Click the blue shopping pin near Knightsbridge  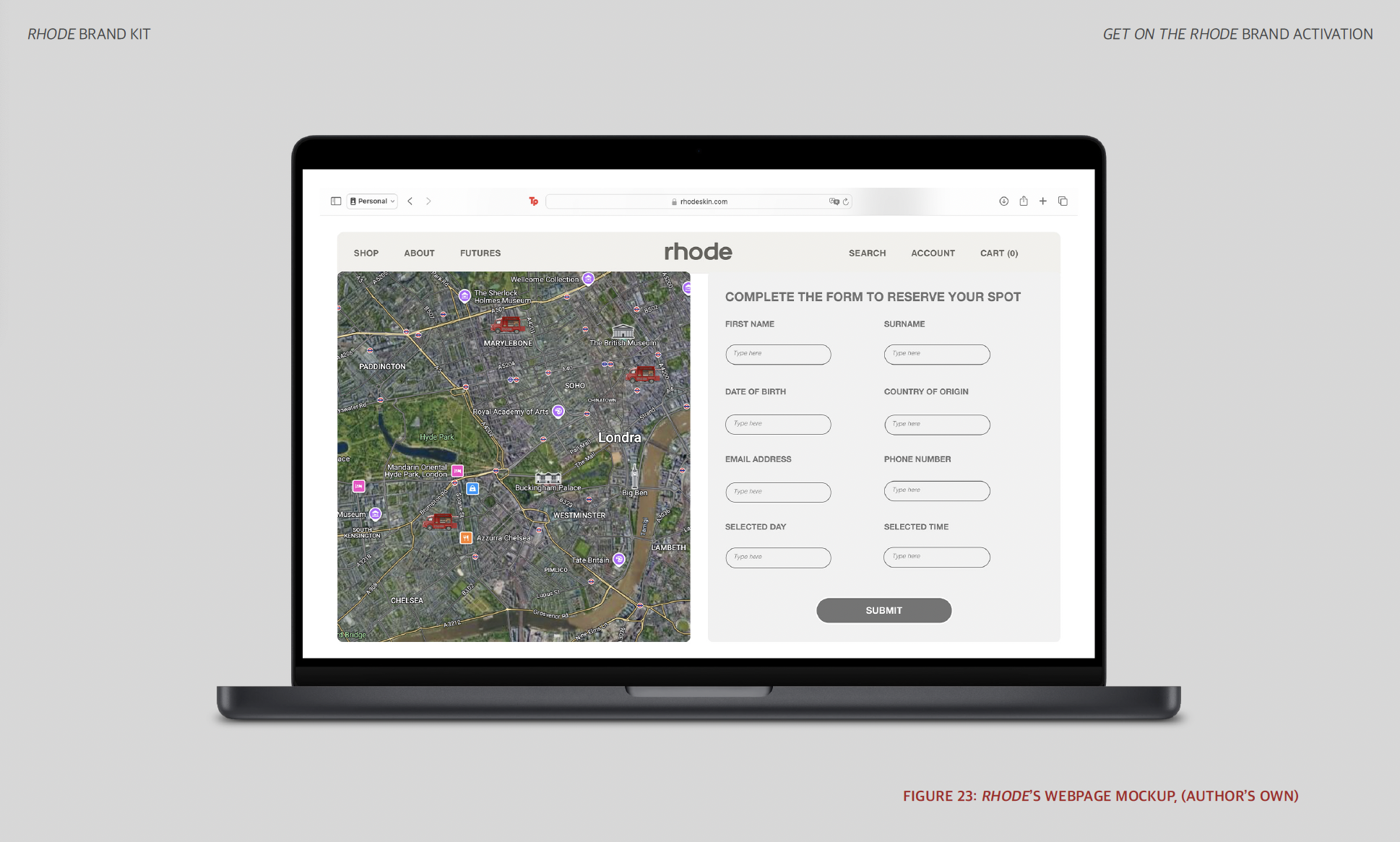[472, 489]
